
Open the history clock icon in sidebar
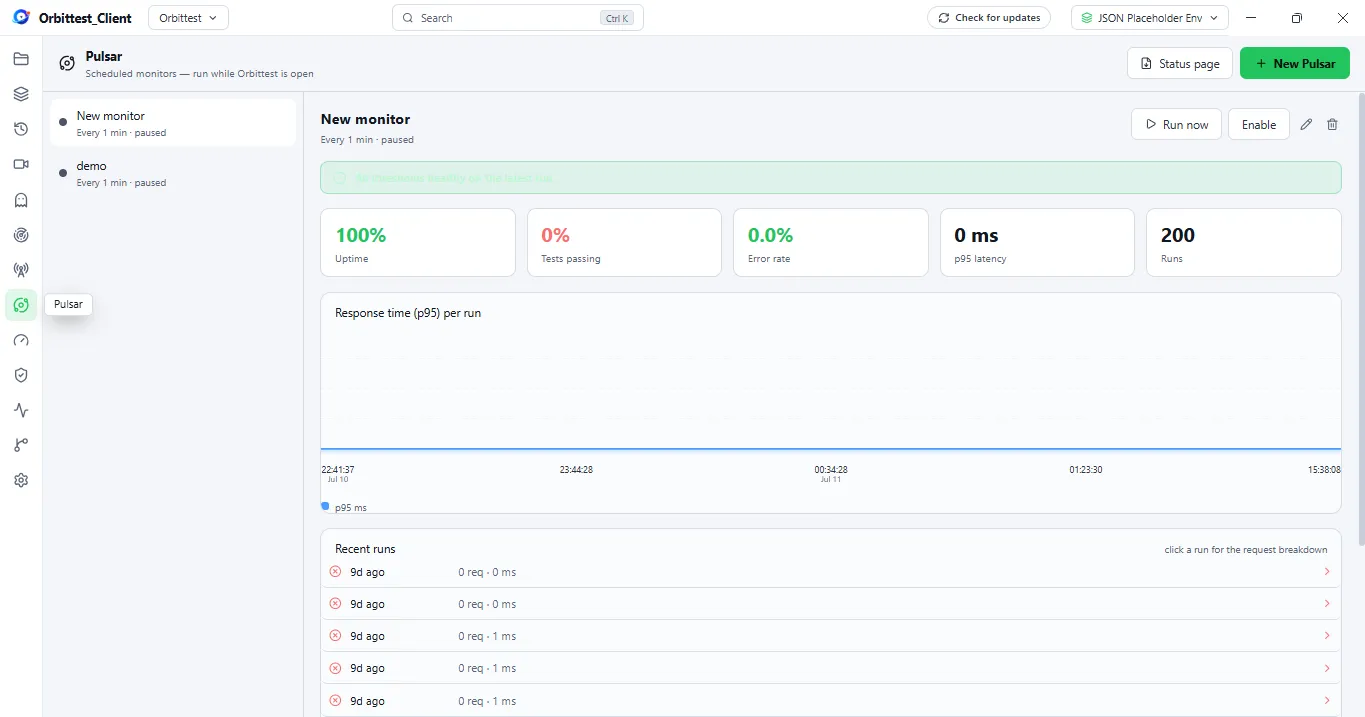pyautogui.click(x=21, y=129)
